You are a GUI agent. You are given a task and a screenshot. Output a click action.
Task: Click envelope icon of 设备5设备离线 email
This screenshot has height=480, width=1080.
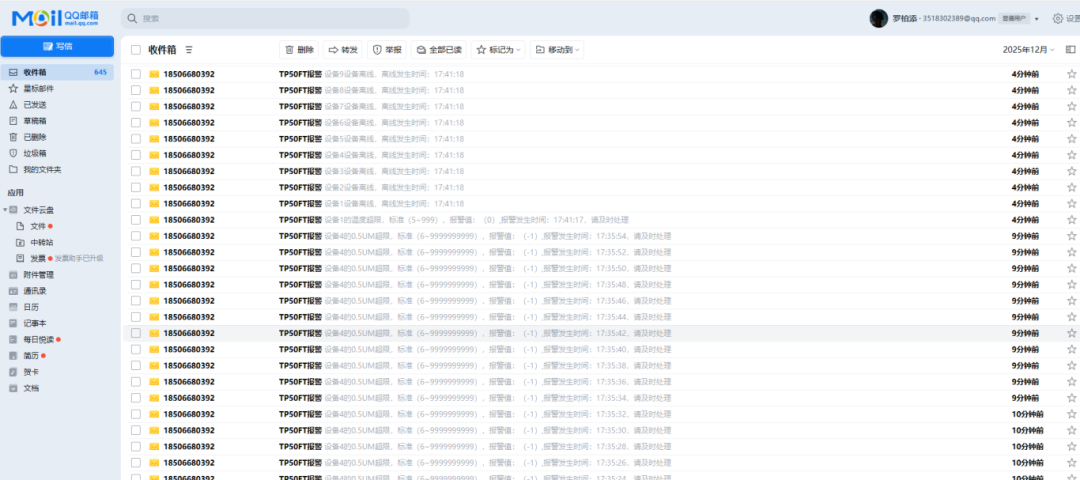click(154, 138)
